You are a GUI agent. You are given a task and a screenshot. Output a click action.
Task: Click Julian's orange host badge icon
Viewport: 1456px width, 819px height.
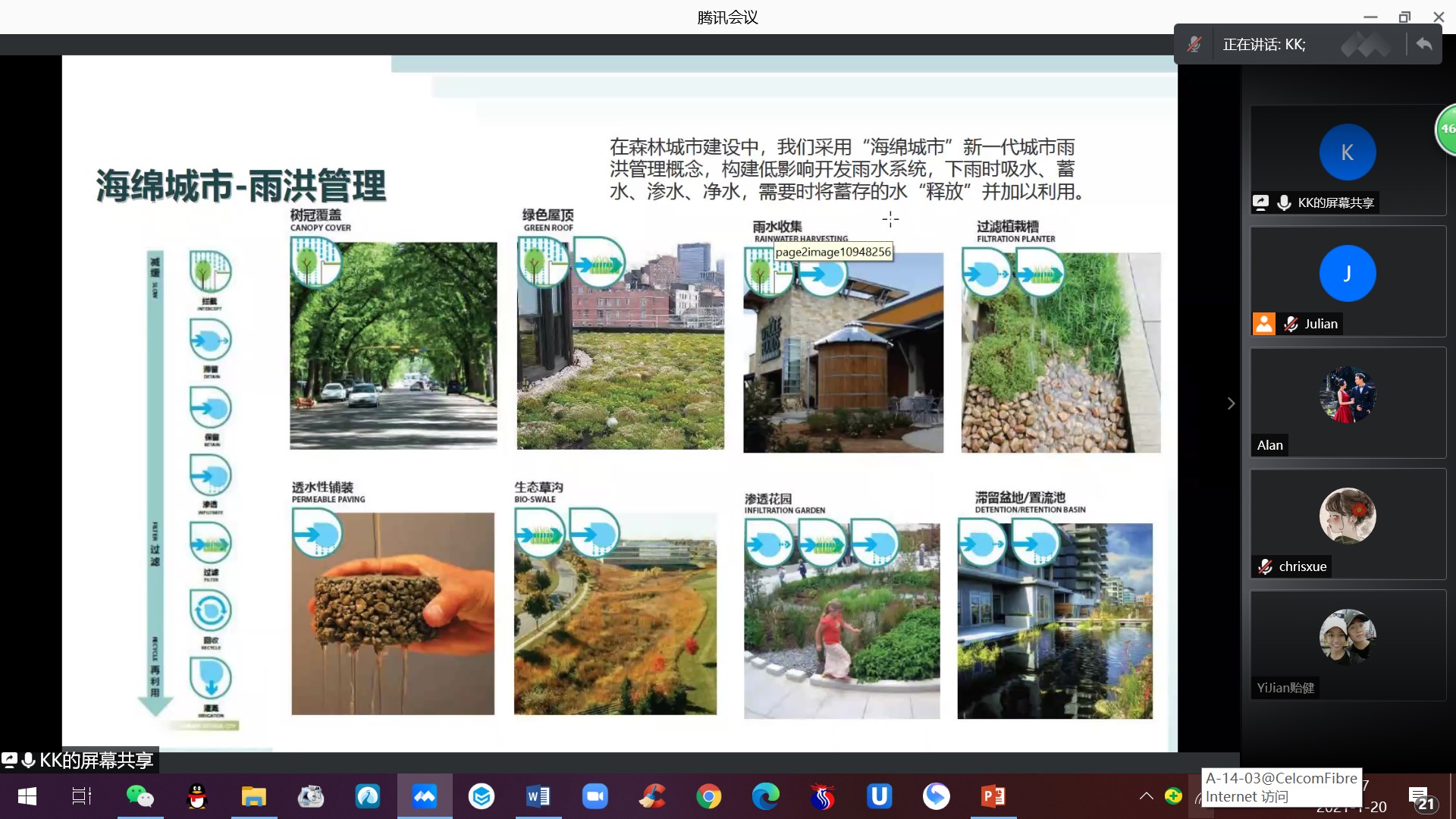tap(1263, 324)
